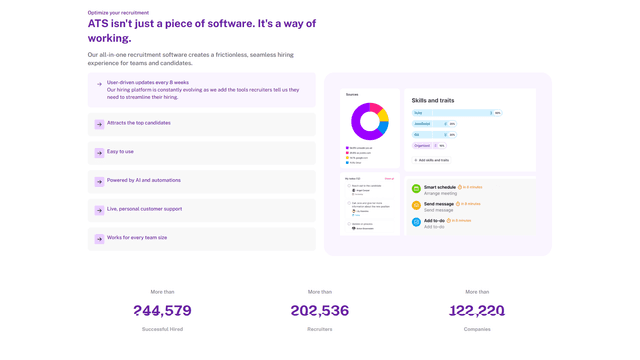Click arrow icon on Live, personal customer support

[x=99, y=210]
